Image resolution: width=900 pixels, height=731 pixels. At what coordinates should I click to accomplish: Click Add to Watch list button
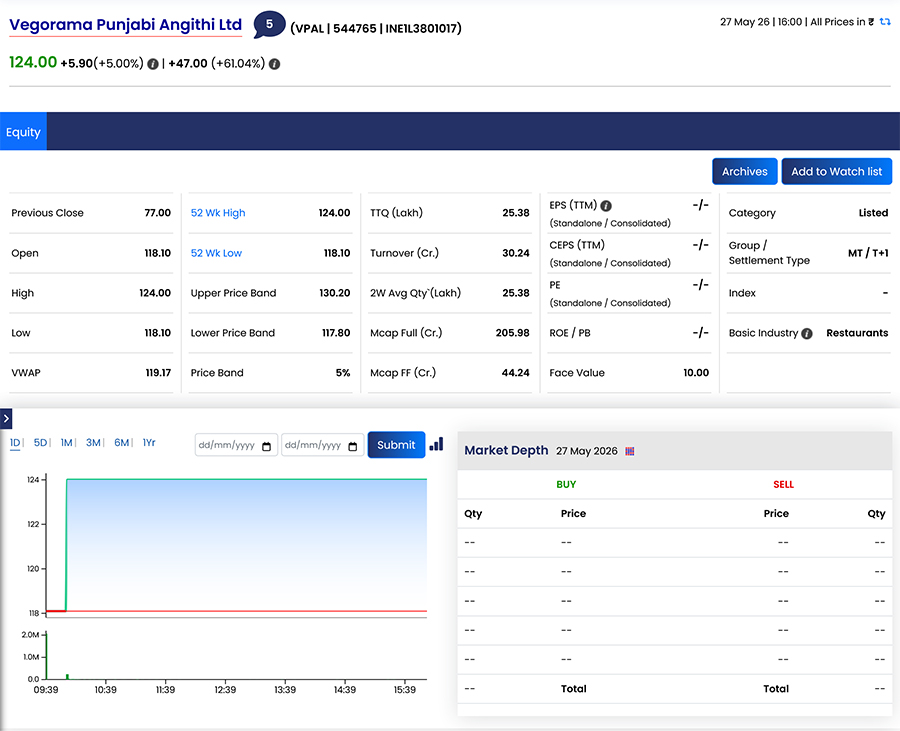(836, 172)
